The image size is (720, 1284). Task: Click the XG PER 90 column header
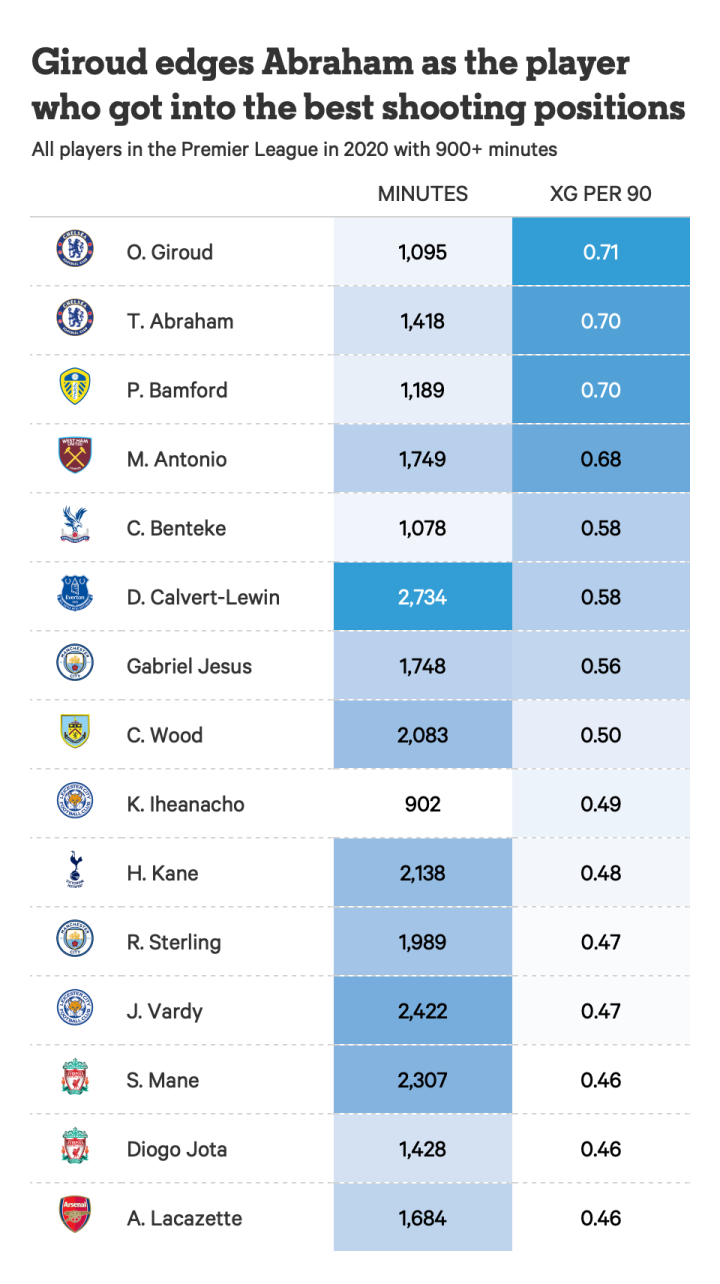pyautogui.click(x=600, y=194)
